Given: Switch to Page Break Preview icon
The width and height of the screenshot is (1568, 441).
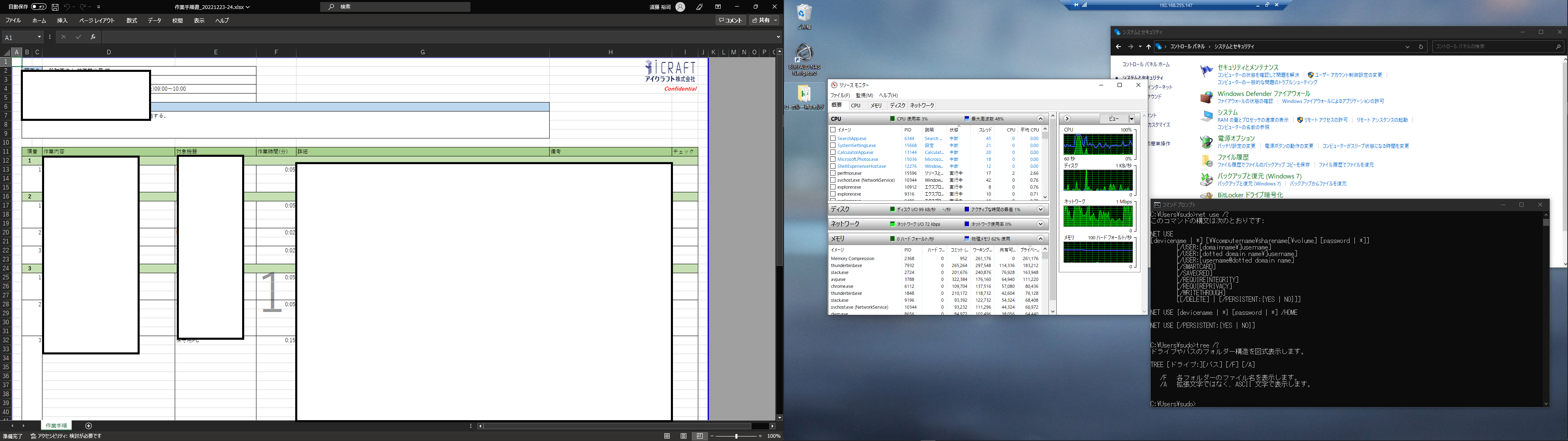Looking at the screenshot, I should click(700, 436).
